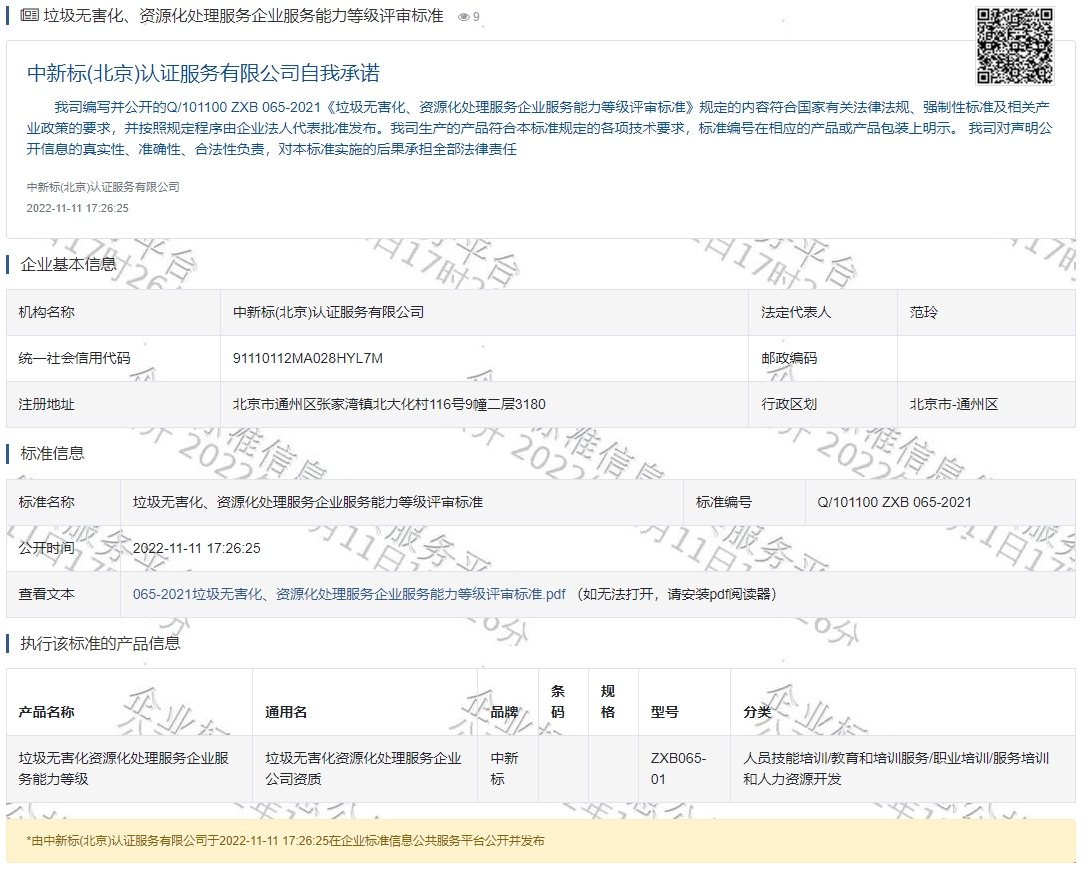1085x870 pixels.
Task: Click the document icon beside the page title
Action: click(30, 16)
